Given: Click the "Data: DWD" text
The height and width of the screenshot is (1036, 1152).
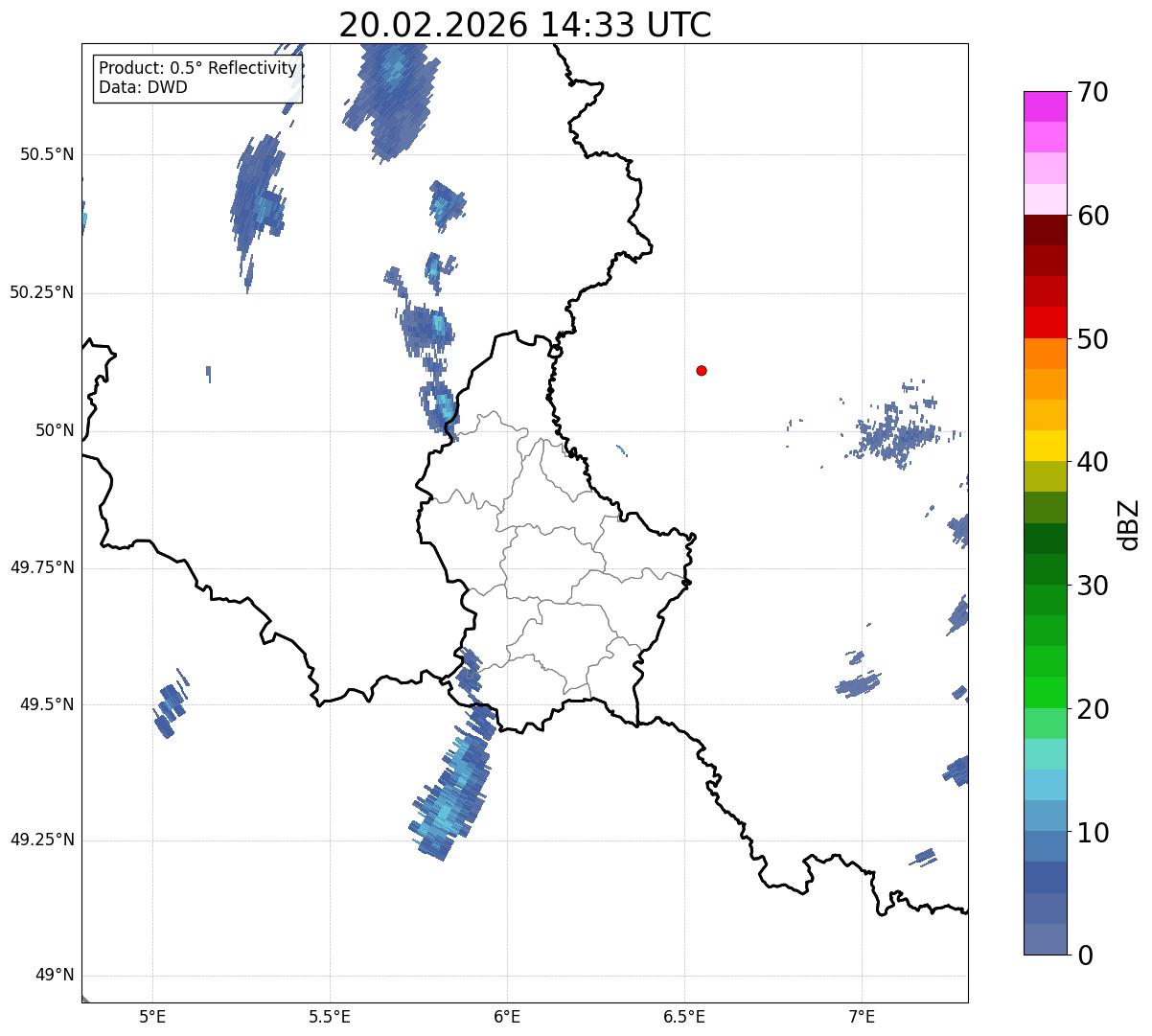Looking at the screenshot, I should click(x=143, y=87).
